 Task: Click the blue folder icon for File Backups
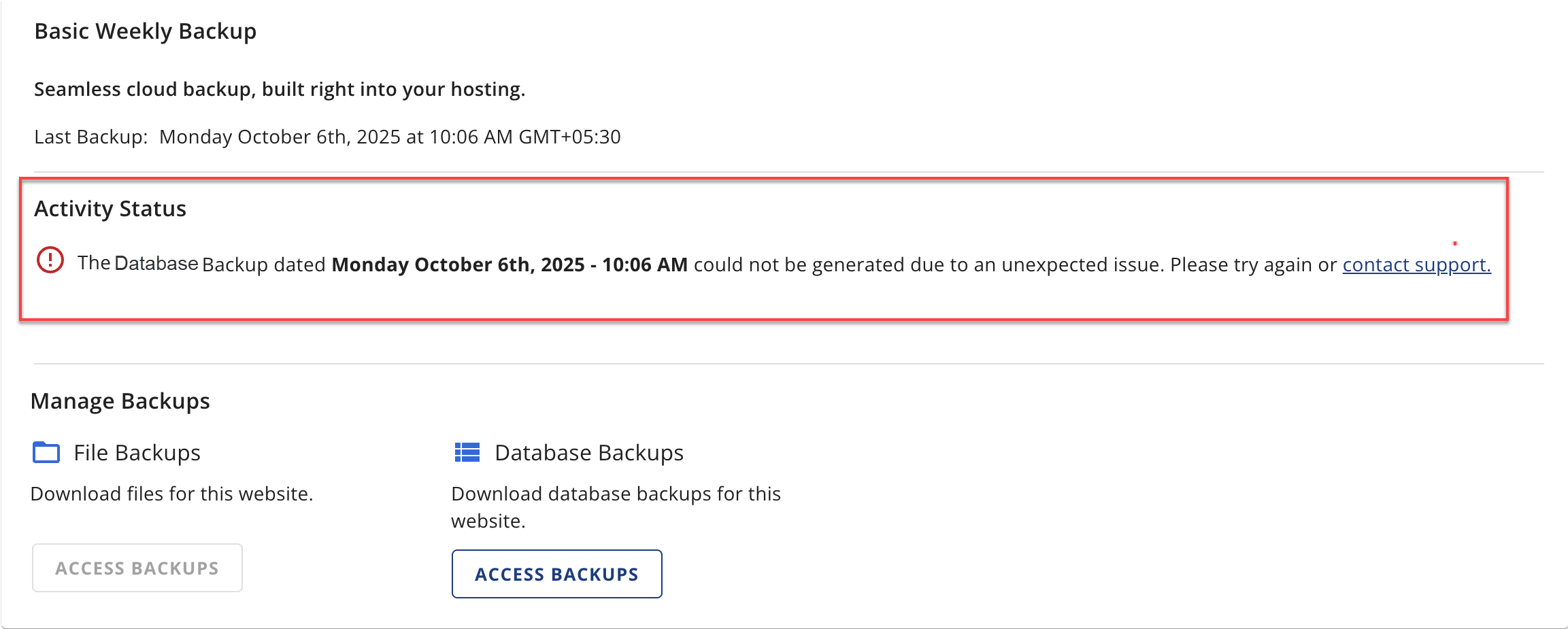click(46, 452)
